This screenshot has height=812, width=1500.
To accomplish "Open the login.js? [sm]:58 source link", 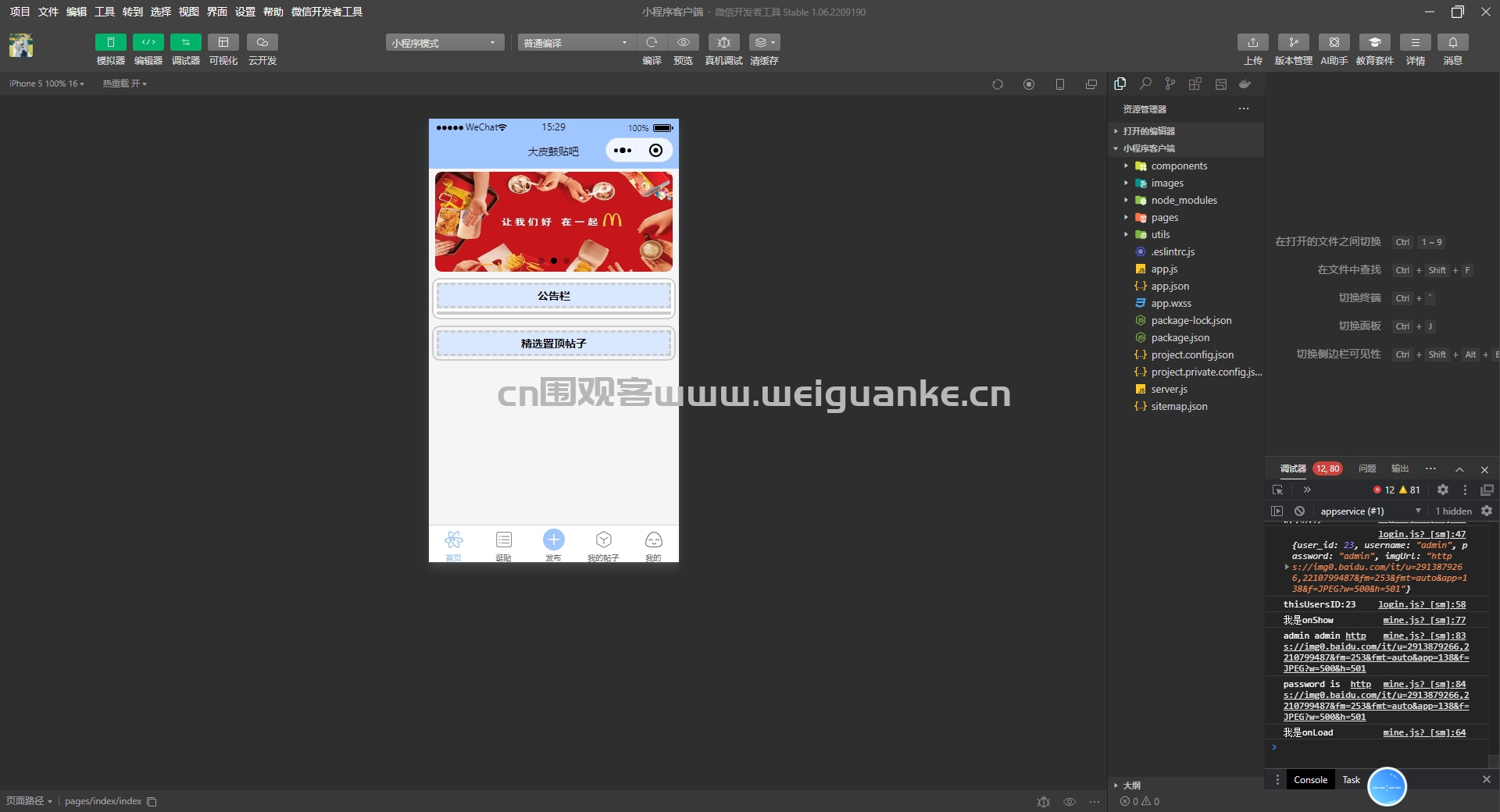I will tap(1422, 604).
